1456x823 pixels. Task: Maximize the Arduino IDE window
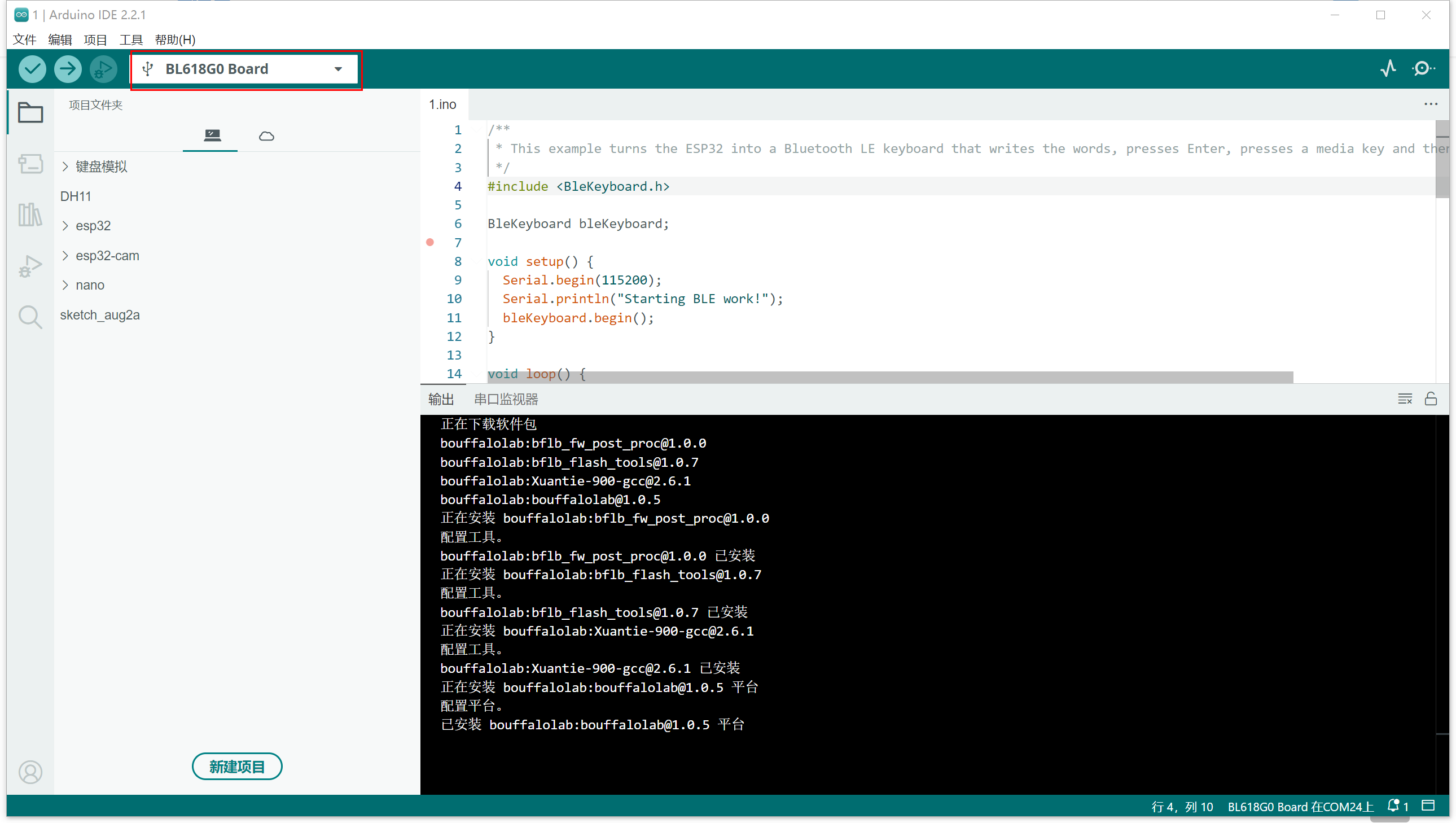(x=1380, y=15)
